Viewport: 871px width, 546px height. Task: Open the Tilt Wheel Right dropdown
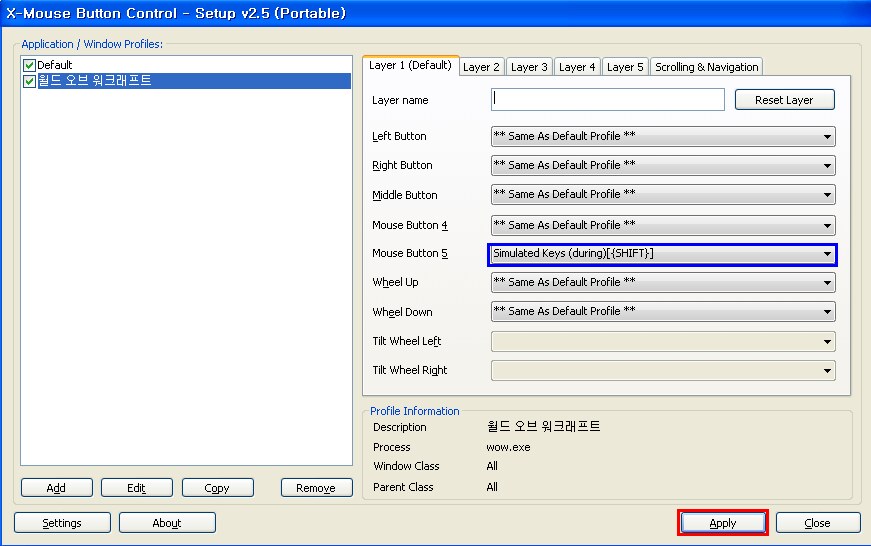pos(663,370)
